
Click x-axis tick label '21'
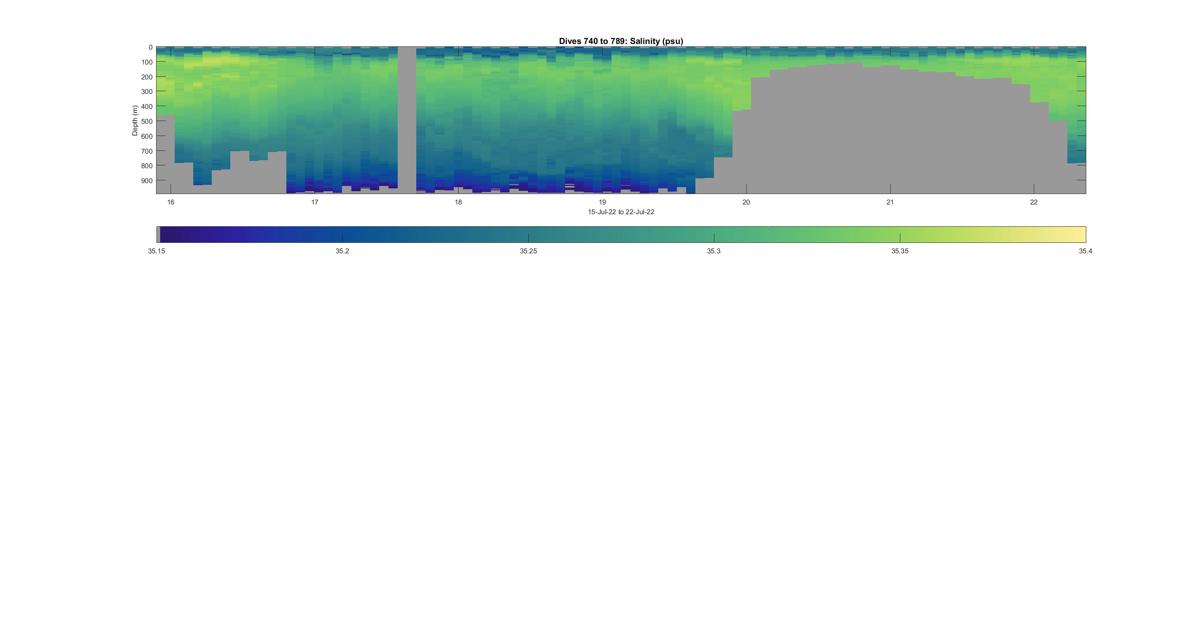(890, 202)
